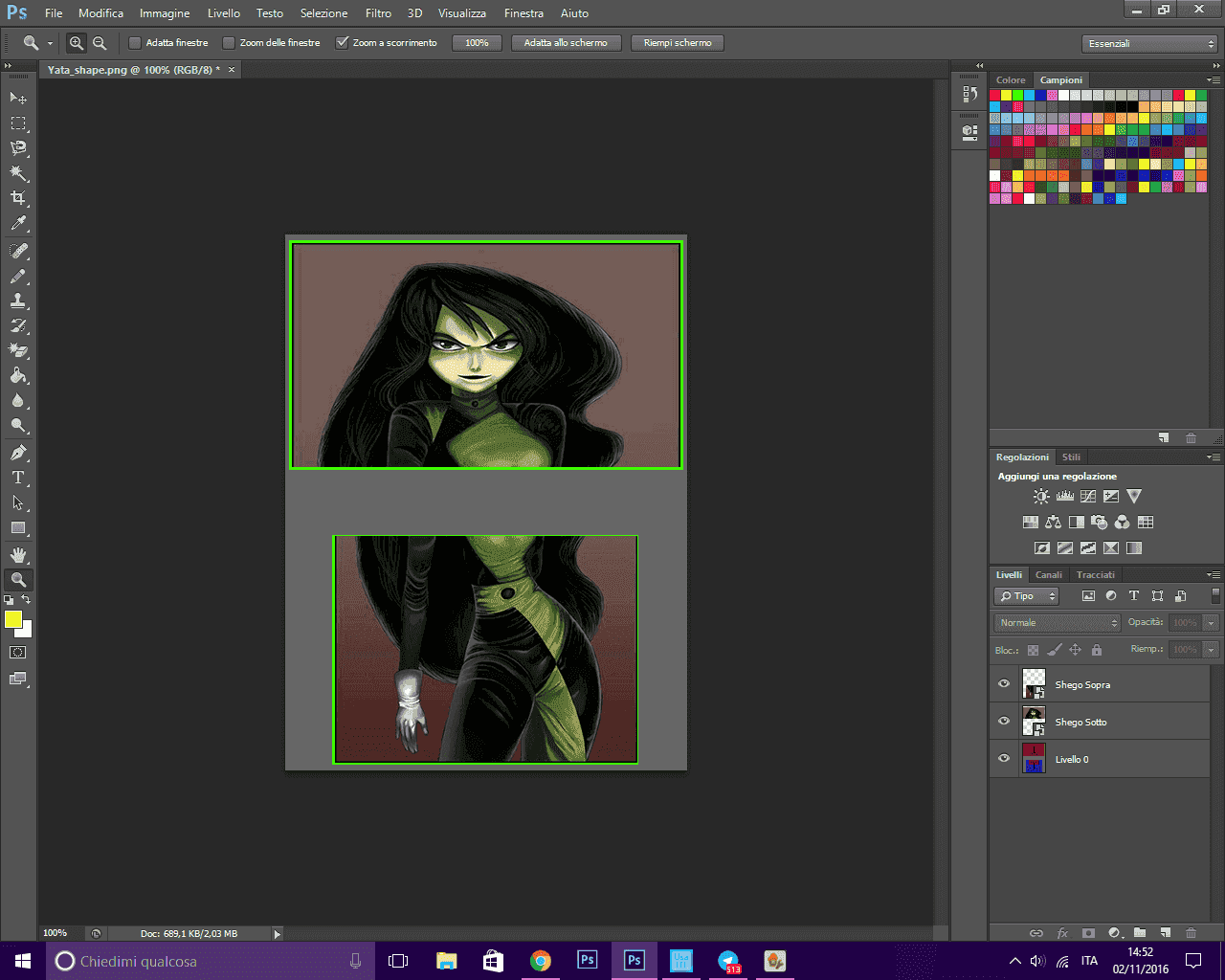Viewport: 1225px width, 980px height.
Task: Select the Magic Wand tool
Action: [18, 173]
